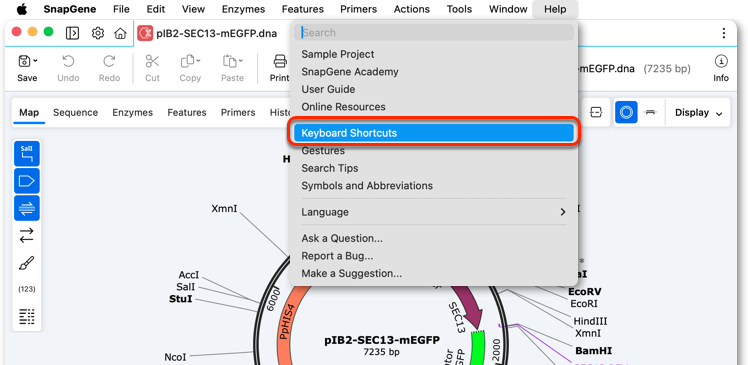Open the three-dot more options menu

click(x=724, y=33)
